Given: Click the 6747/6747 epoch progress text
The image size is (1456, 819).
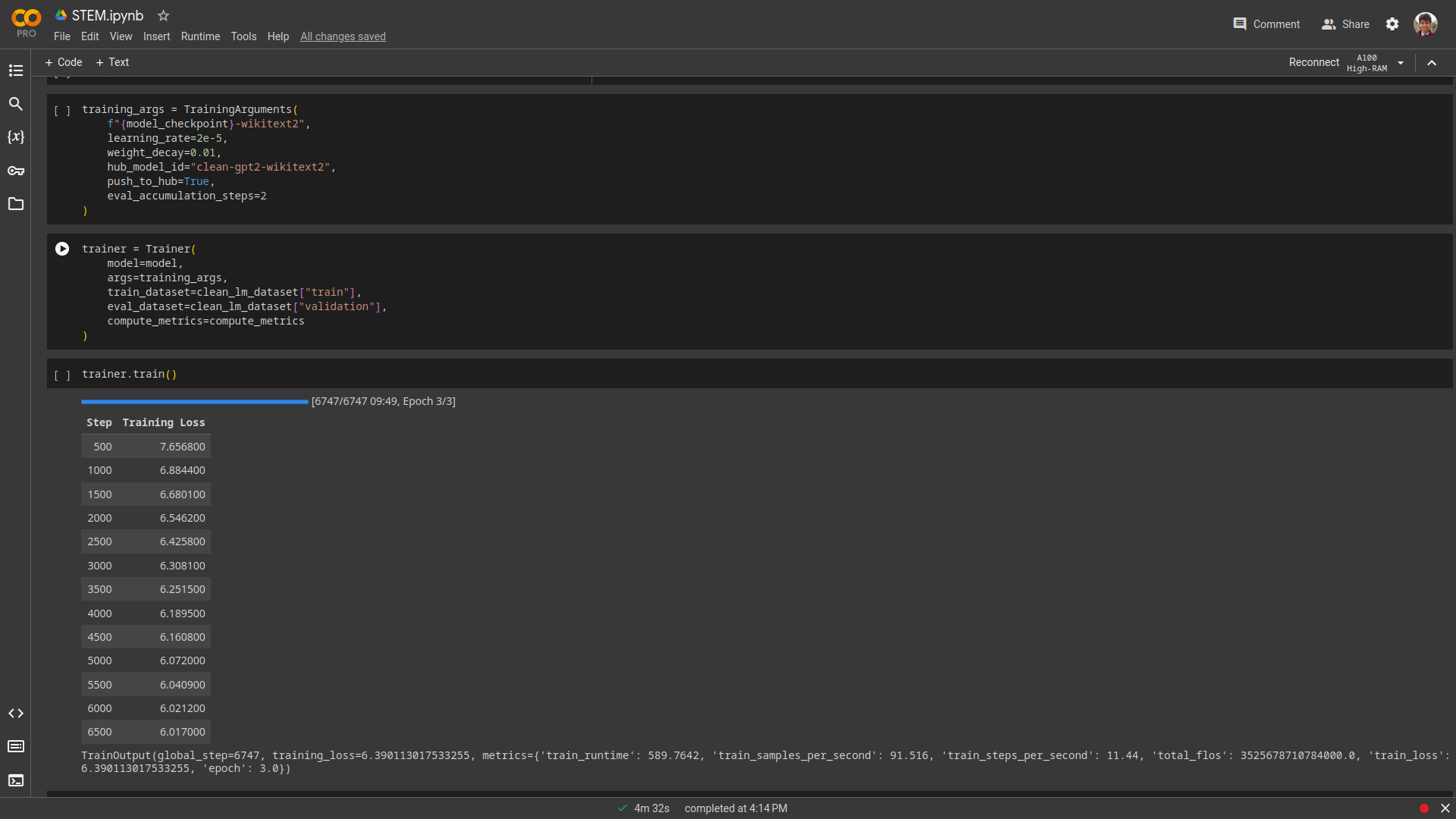Looking at the screenshot, I should (x=384, y=401).
